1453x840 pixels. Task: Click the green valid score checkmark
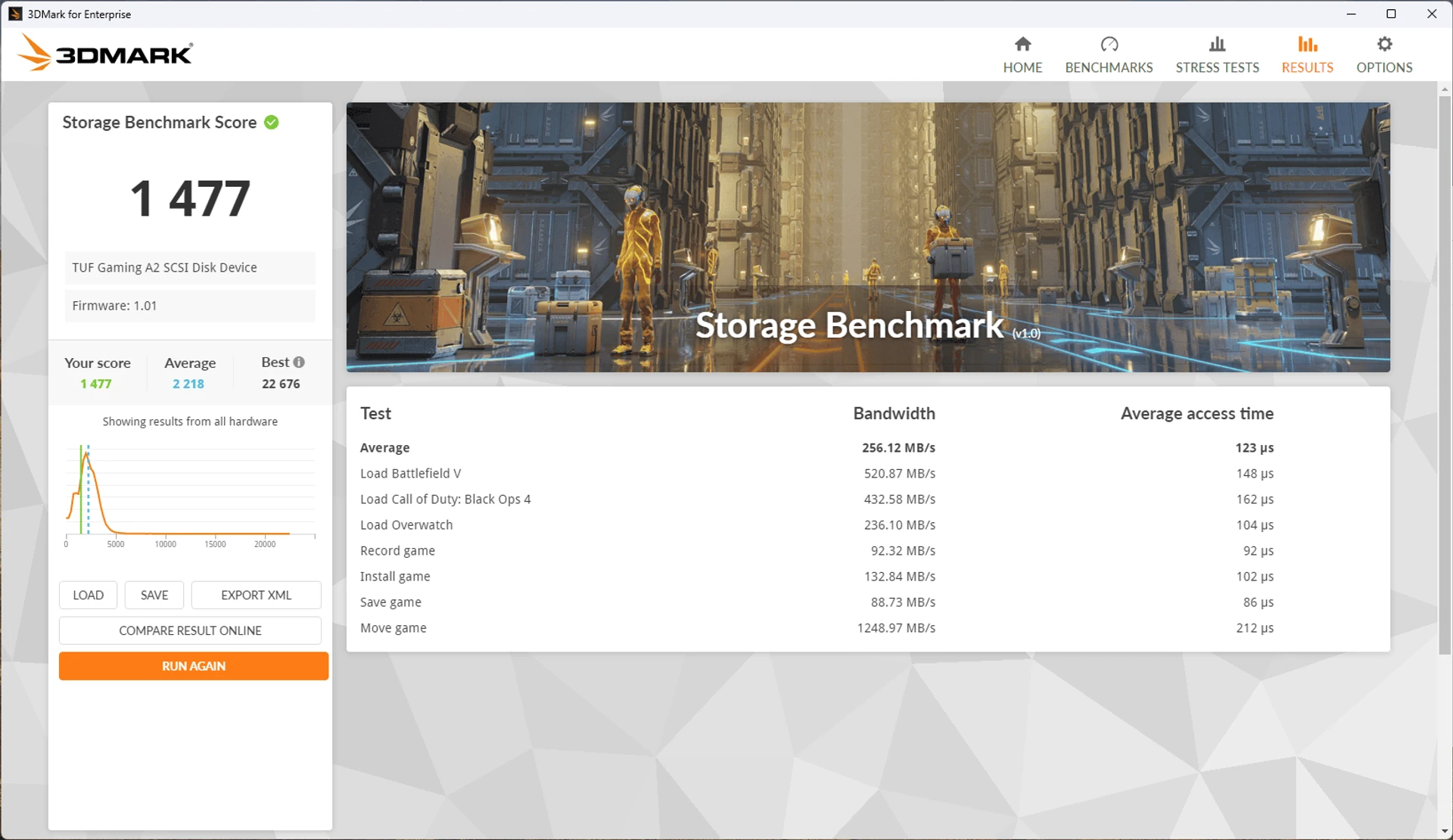click(271, 122)
